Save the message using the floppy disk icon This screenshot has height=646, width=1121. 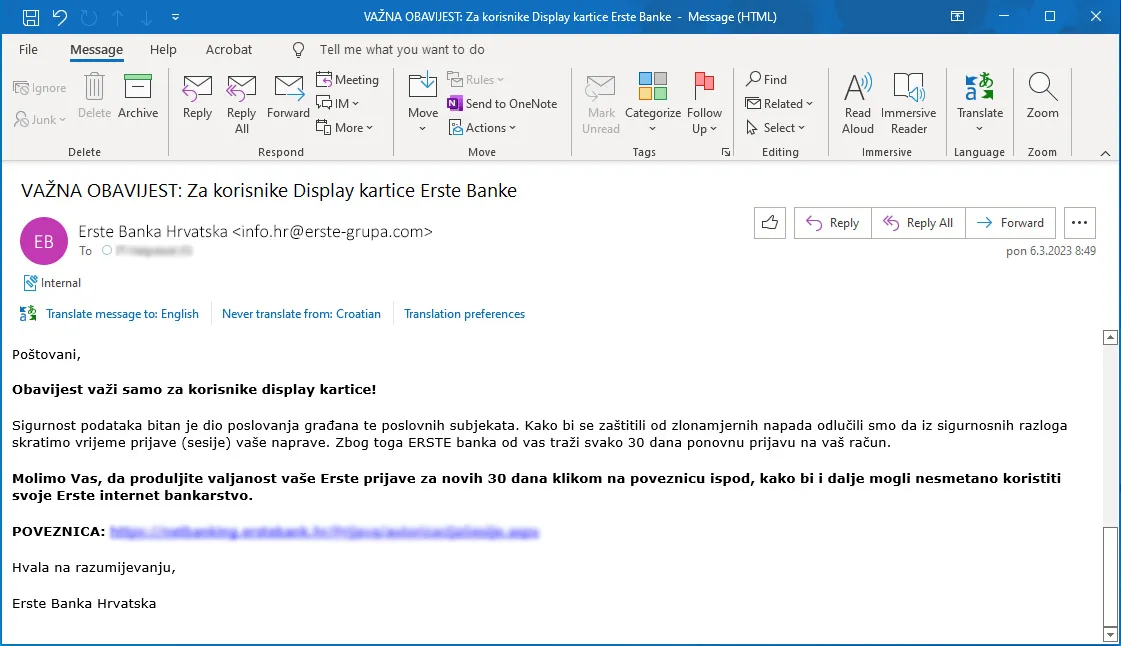pyautogui.click(x=30, y=16)
